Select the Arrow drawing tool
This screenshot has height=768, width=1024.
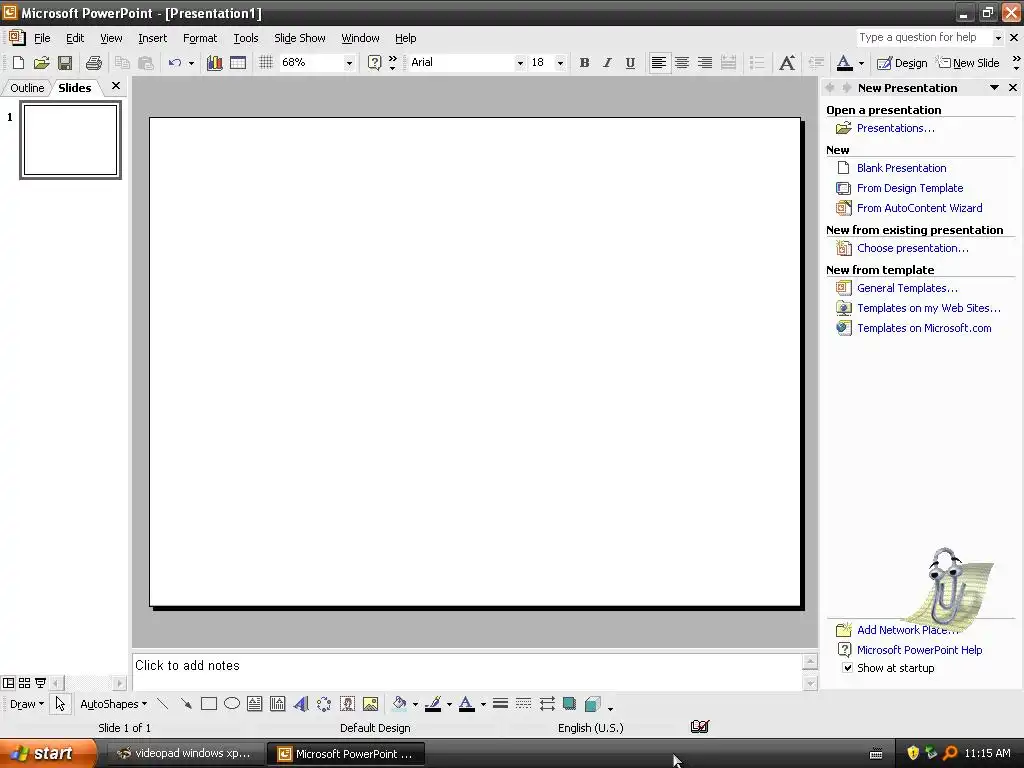coord(185,704)
